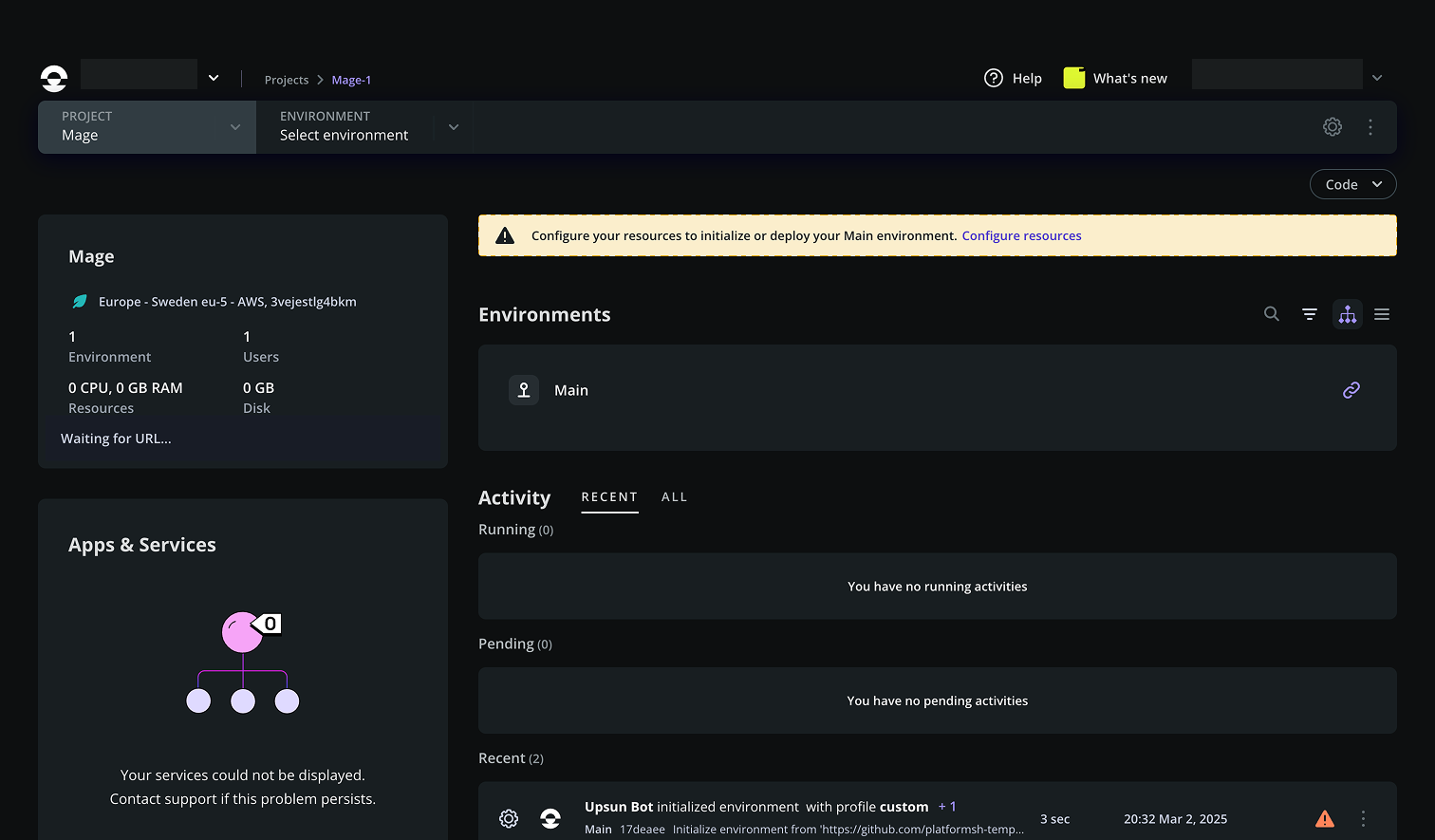Expand the user account menu chevron

point(1377,78)
